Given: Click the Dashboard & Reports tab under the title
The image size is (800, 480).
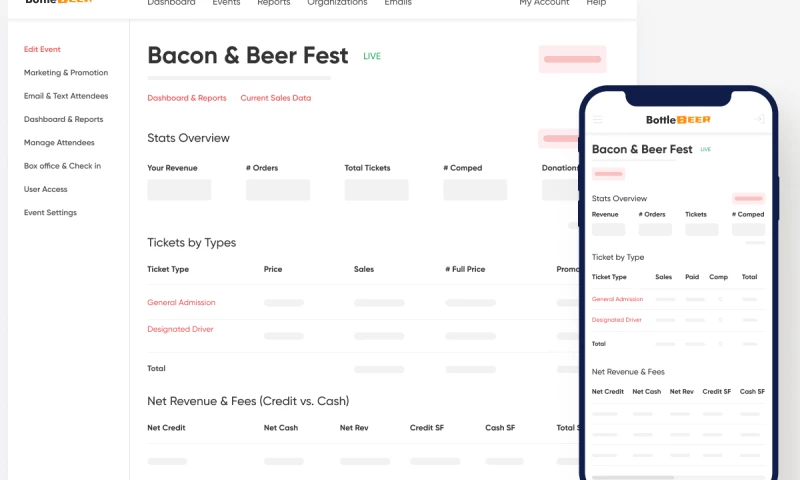Looking at the screenshot, I should (187, 98).
